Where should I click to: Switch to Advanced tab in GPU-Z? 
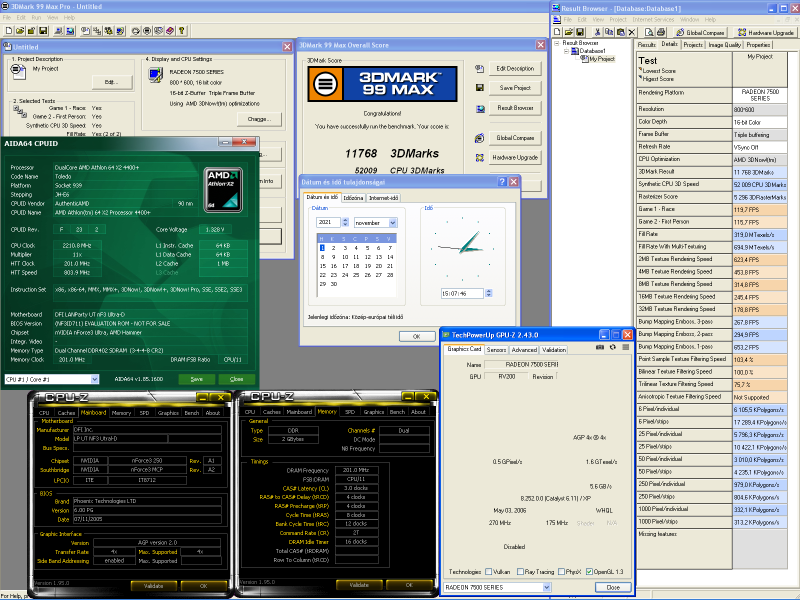[x=524, y=349]
